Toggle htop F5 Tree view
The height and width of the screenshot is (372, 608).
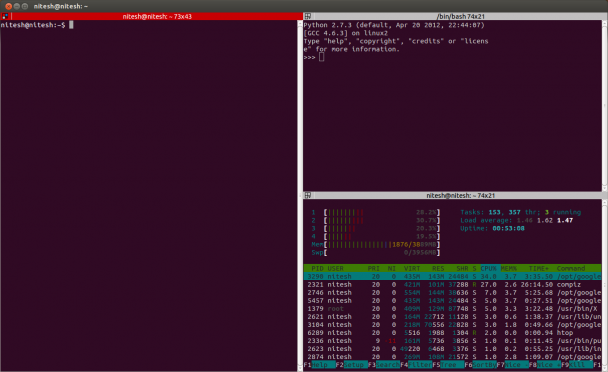[x=448, y=365]
